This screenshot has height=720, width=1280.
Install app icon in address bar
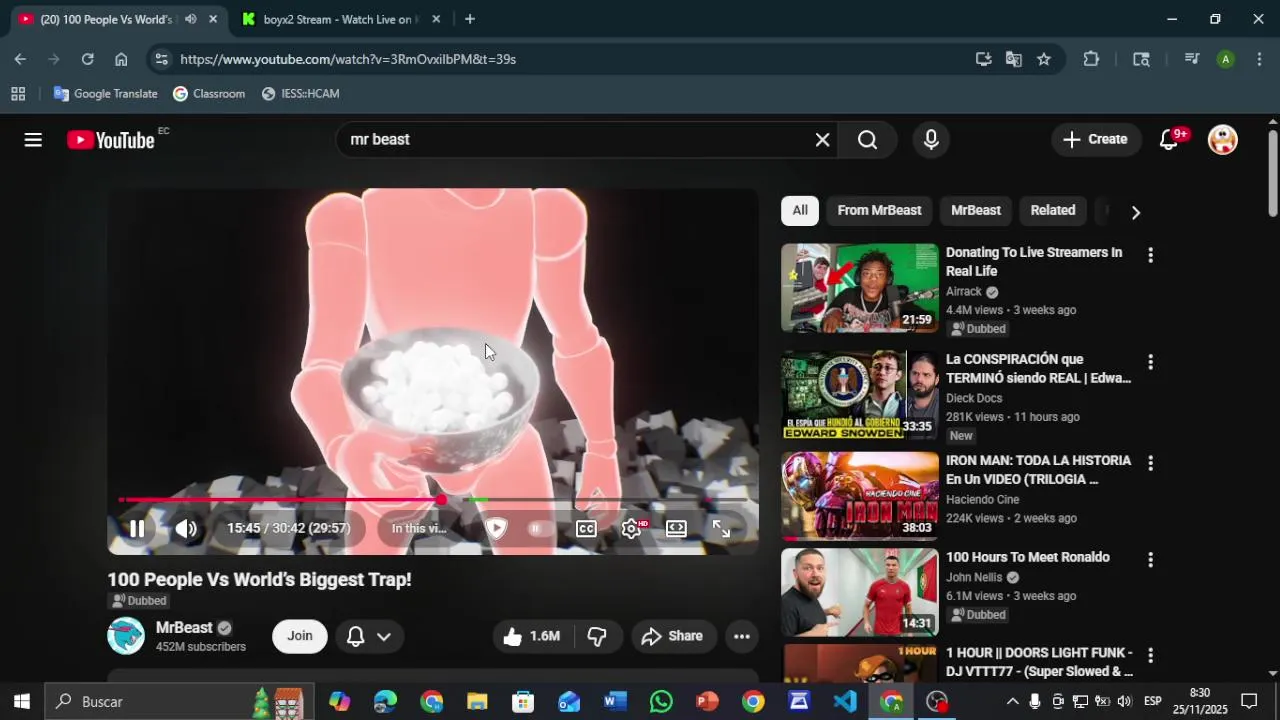(984, 59)
